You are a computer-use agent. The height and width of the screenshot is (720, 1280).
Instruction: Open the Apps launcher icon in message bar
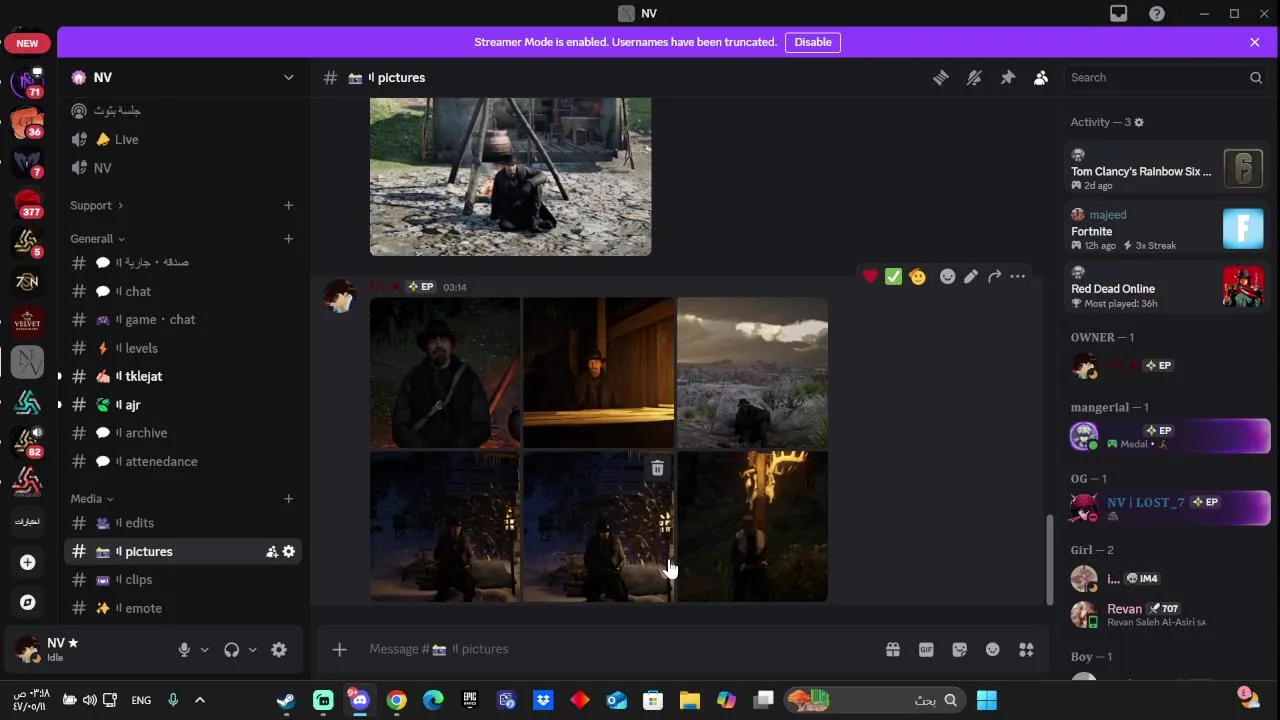(1026, 649)
